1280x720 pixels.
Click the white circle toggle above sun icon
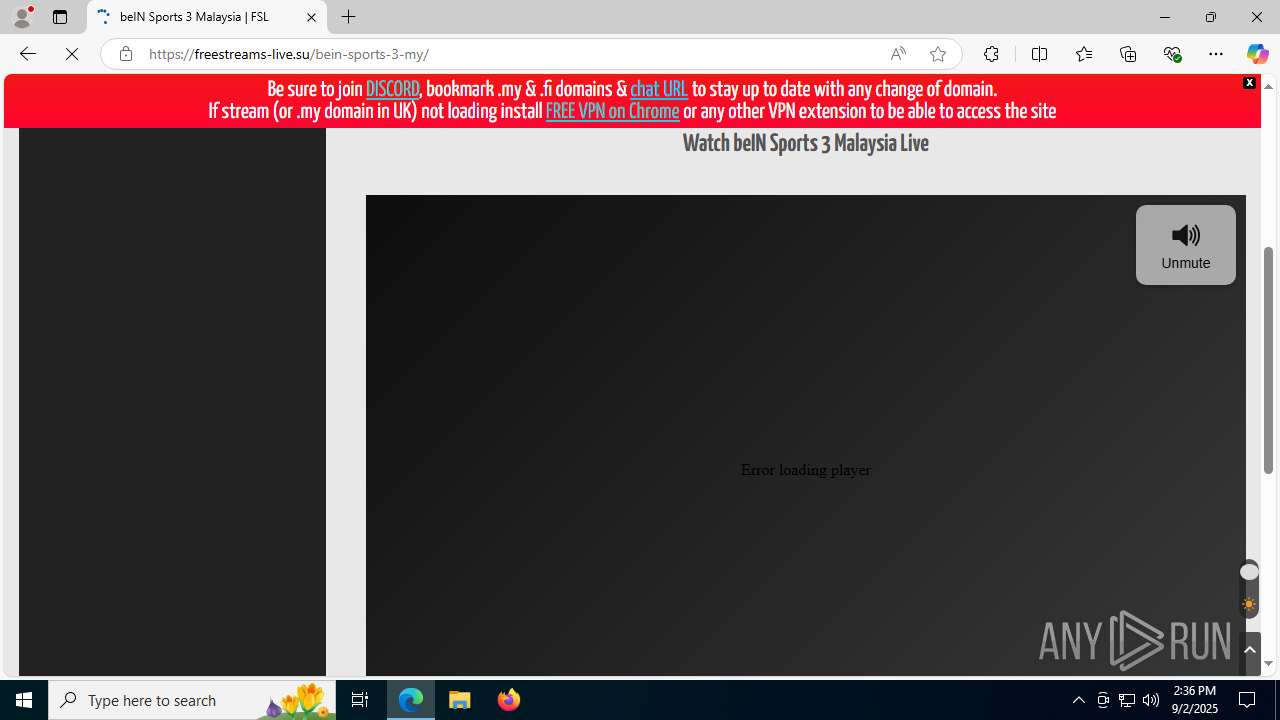click(1249, 572)
